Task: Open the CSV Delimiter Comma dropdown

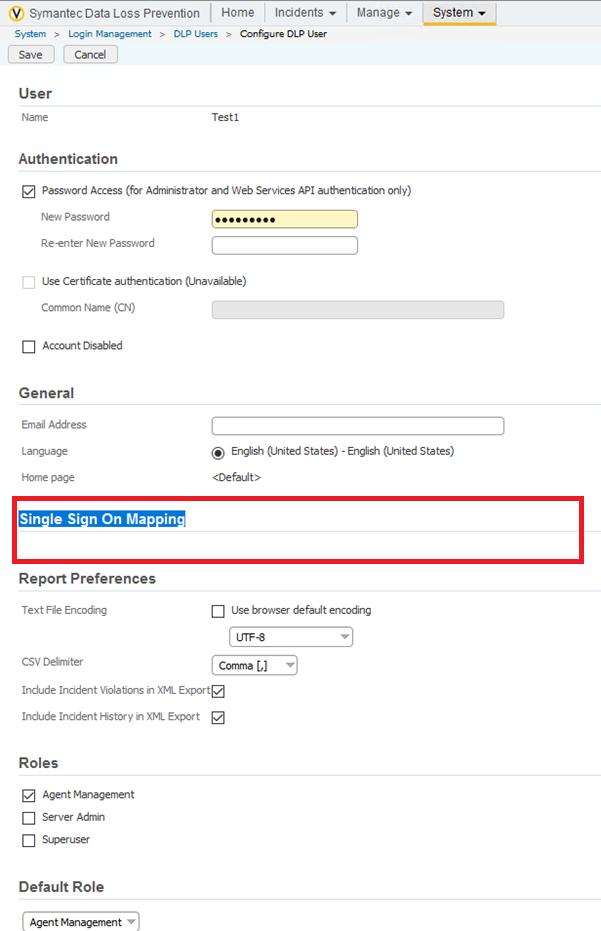Action: [254, 665]
